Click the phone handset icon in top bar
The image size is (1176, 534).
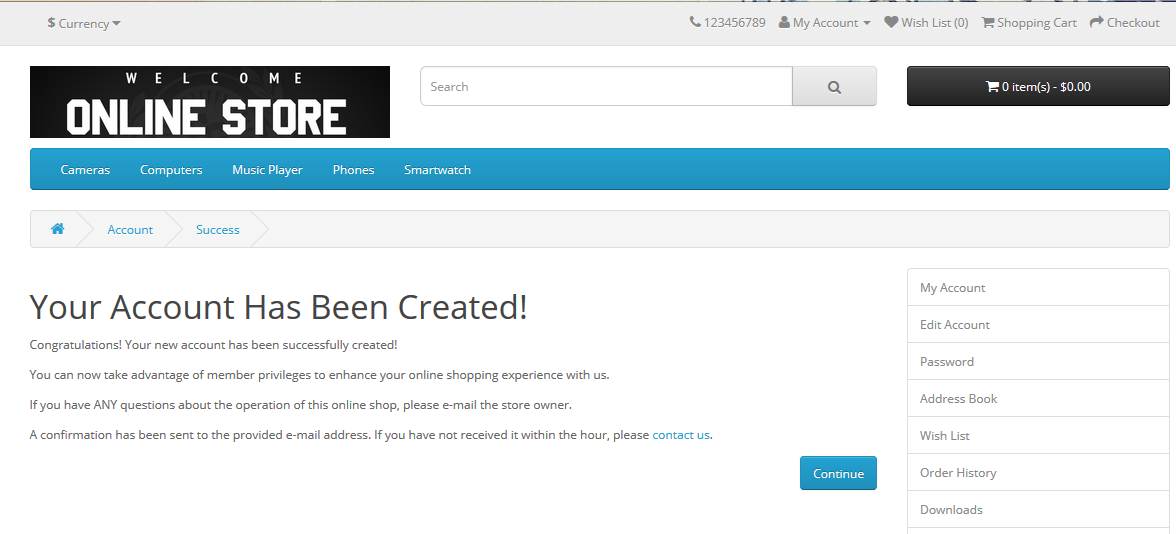click(695, 22)
